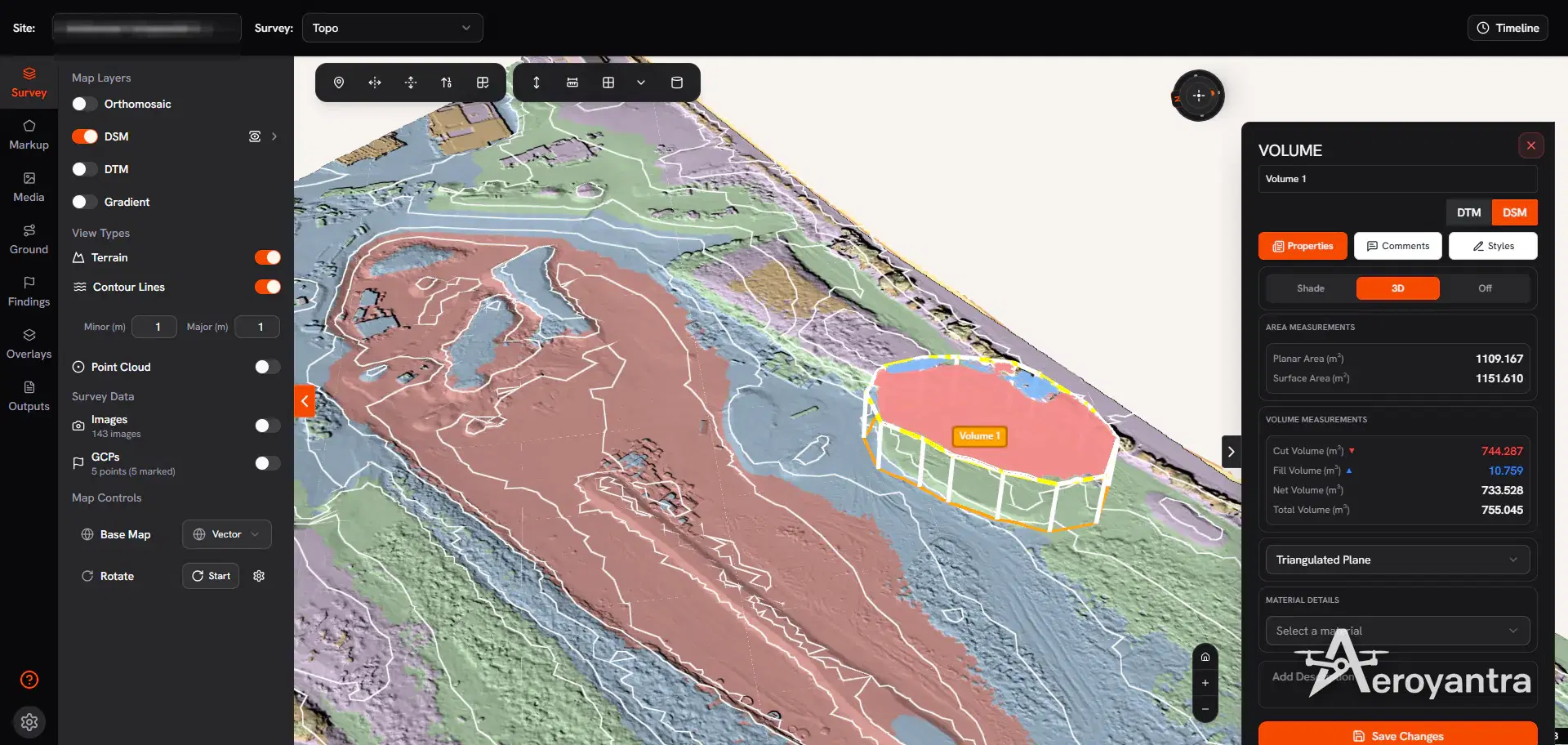Turn volume display Off

click(1485, 288)
